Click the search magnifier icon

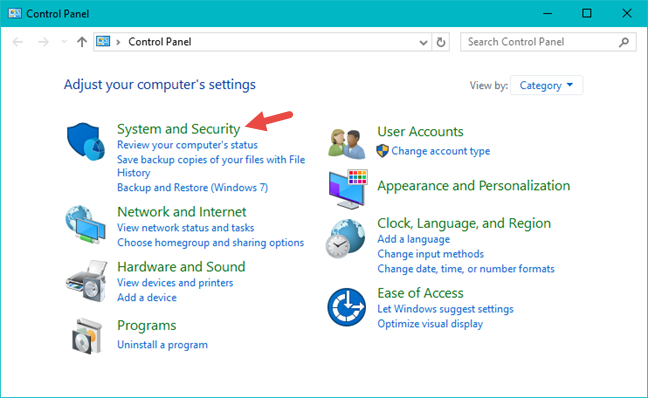(624, 42)
